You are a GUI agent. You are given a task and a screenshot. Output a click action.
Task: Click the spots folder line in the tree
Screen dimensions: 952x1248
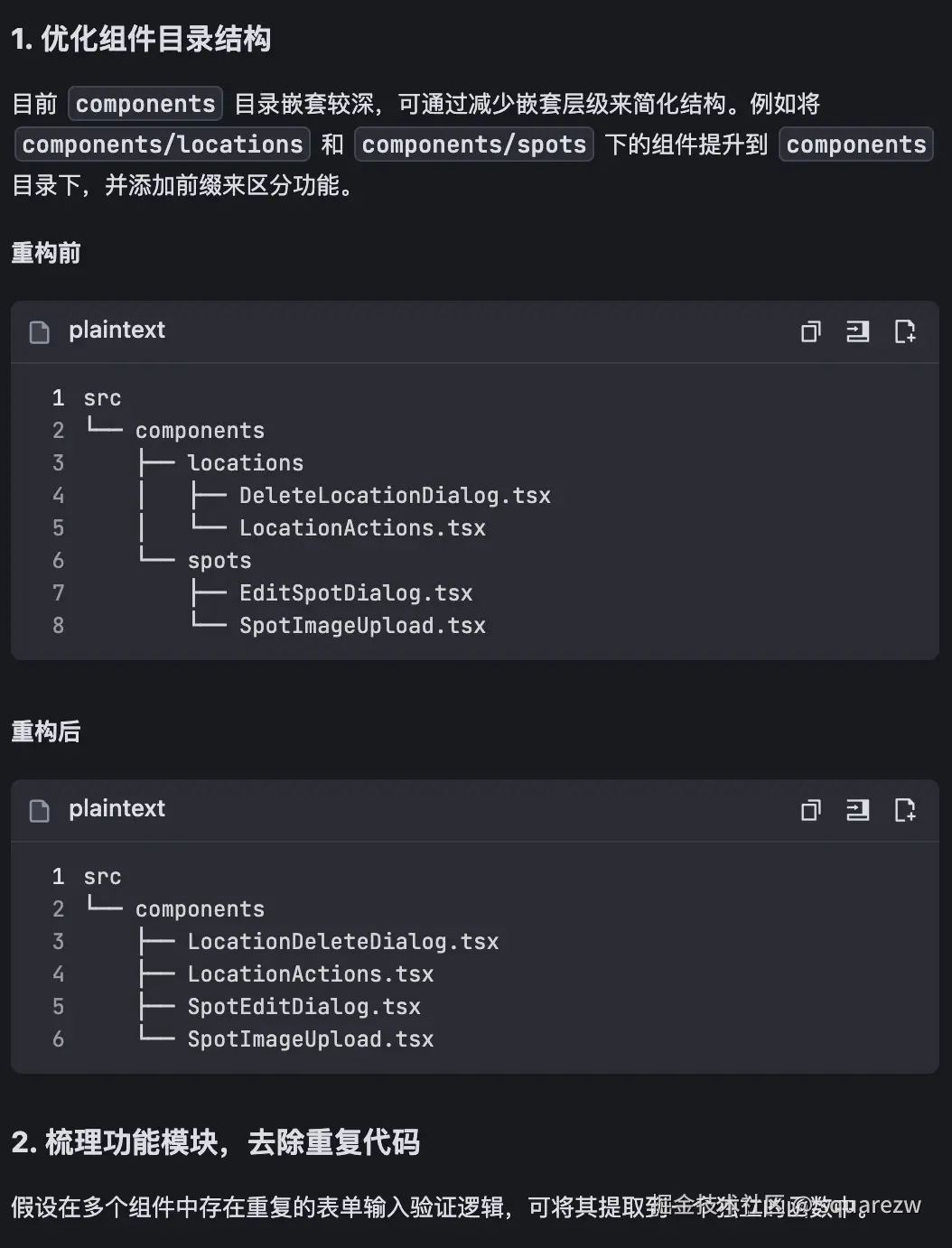click(x=219, y=561)
